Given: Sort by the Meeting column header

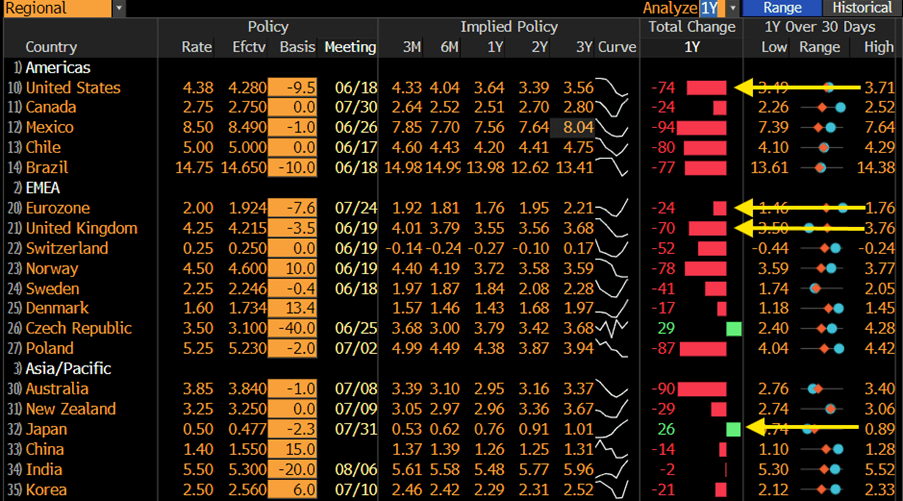Looking at the screenshot, I should click(350, 47).
